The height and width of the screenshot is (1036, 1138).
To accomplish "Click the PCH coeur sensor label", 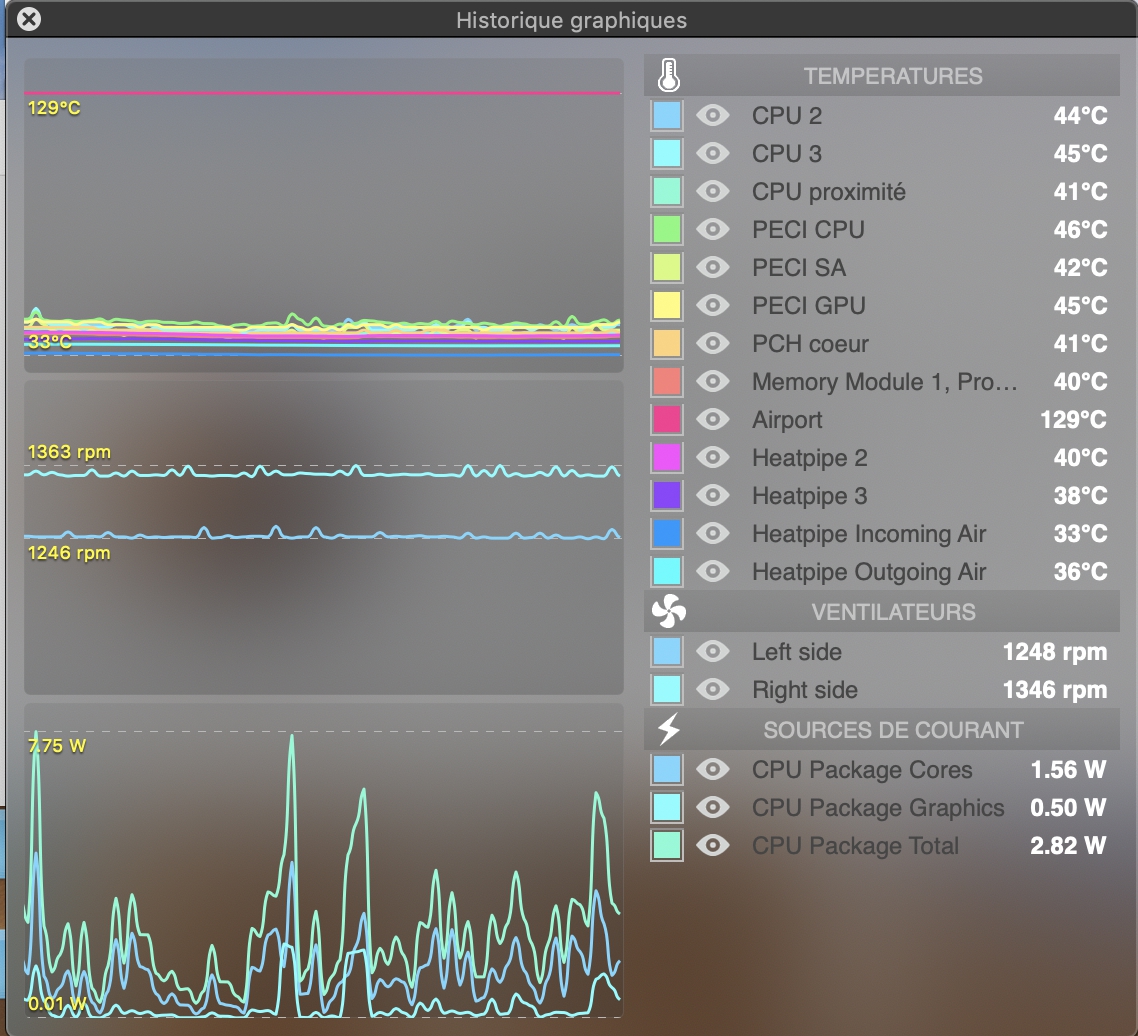I will point(810,344).
